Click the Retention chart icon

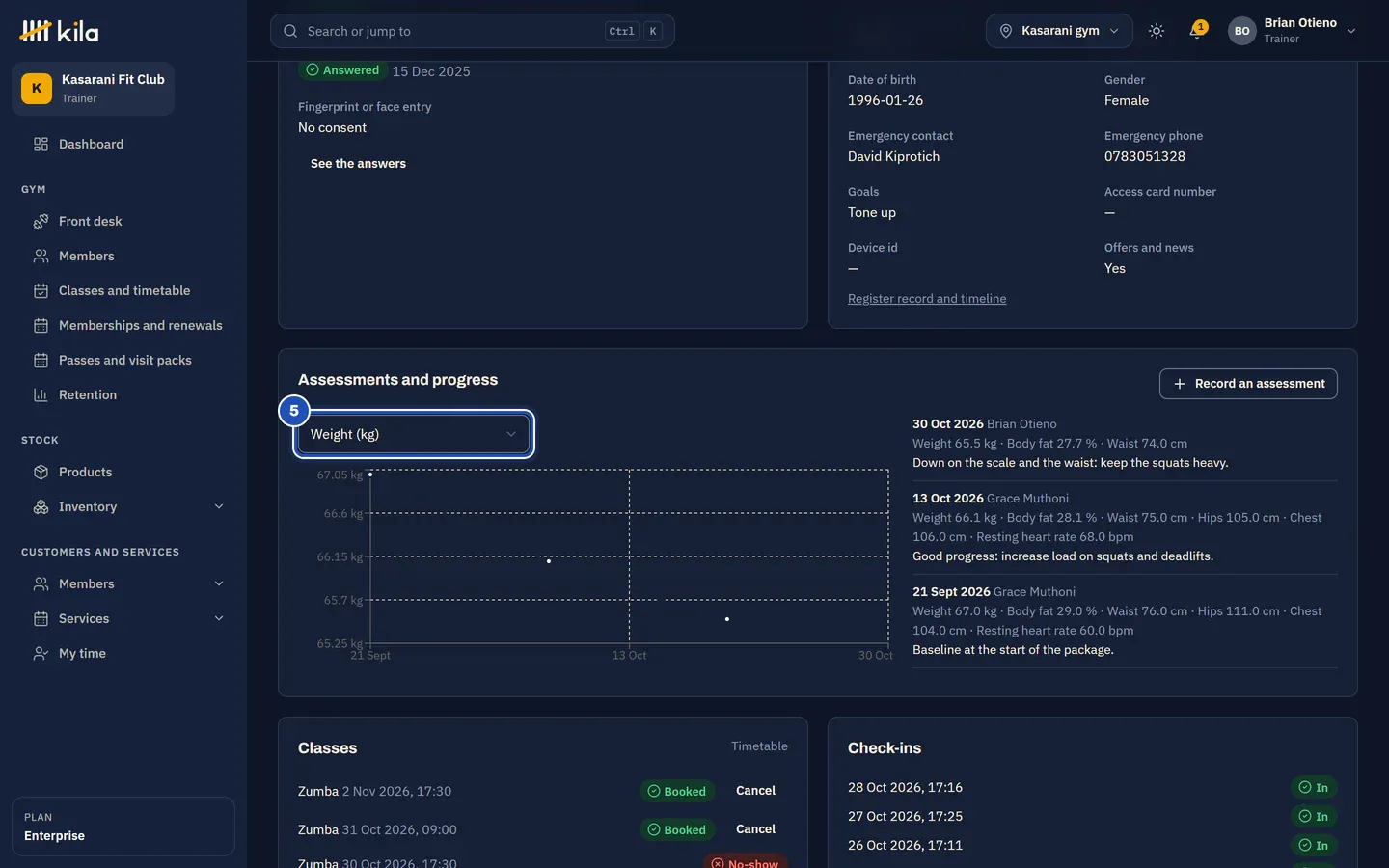pos(41,395)
